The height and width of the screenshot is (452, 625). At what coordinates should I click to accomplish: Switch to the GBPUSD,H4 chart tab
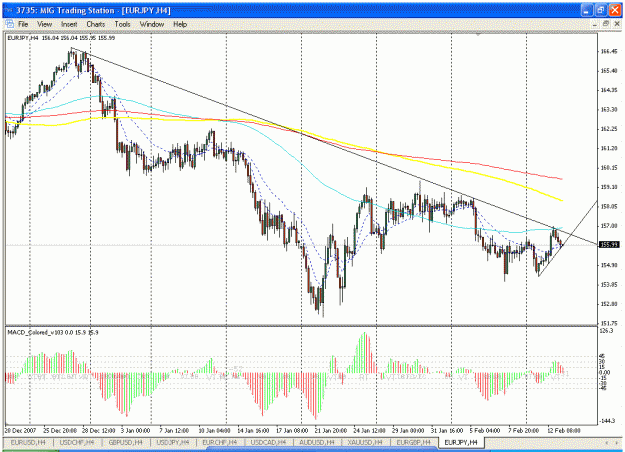click(126, 442)
